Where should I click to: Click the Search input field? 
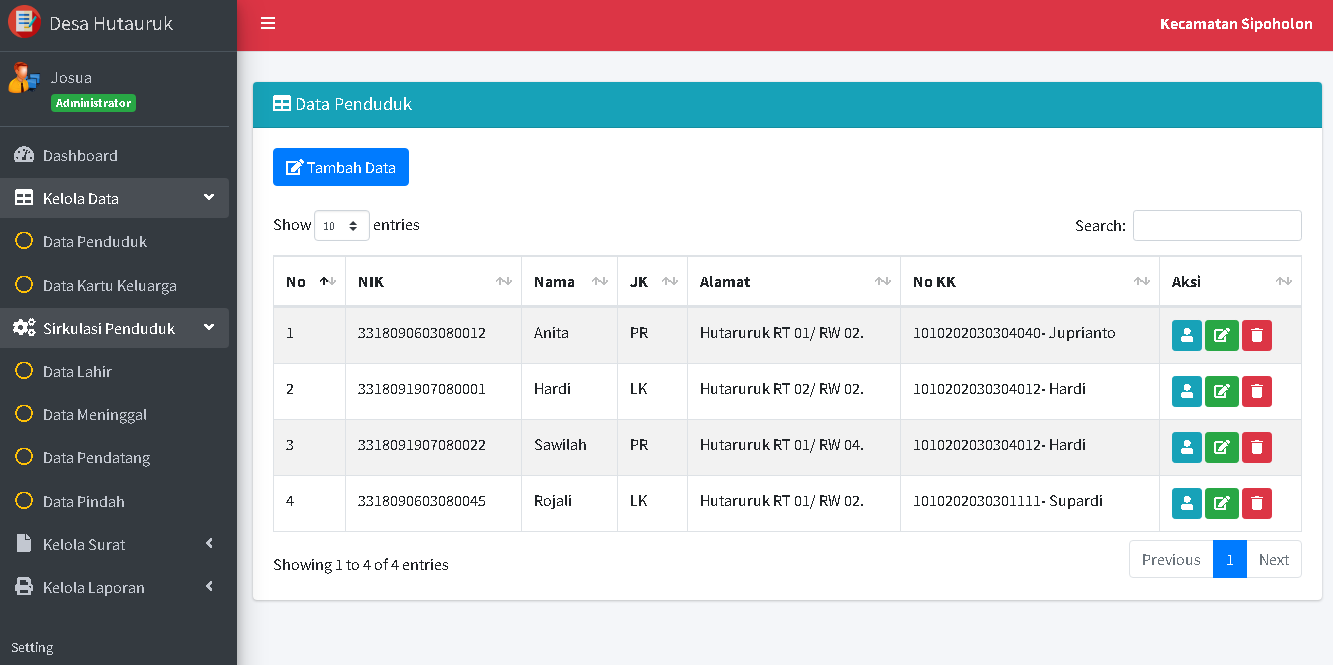tap(1216, 226)
